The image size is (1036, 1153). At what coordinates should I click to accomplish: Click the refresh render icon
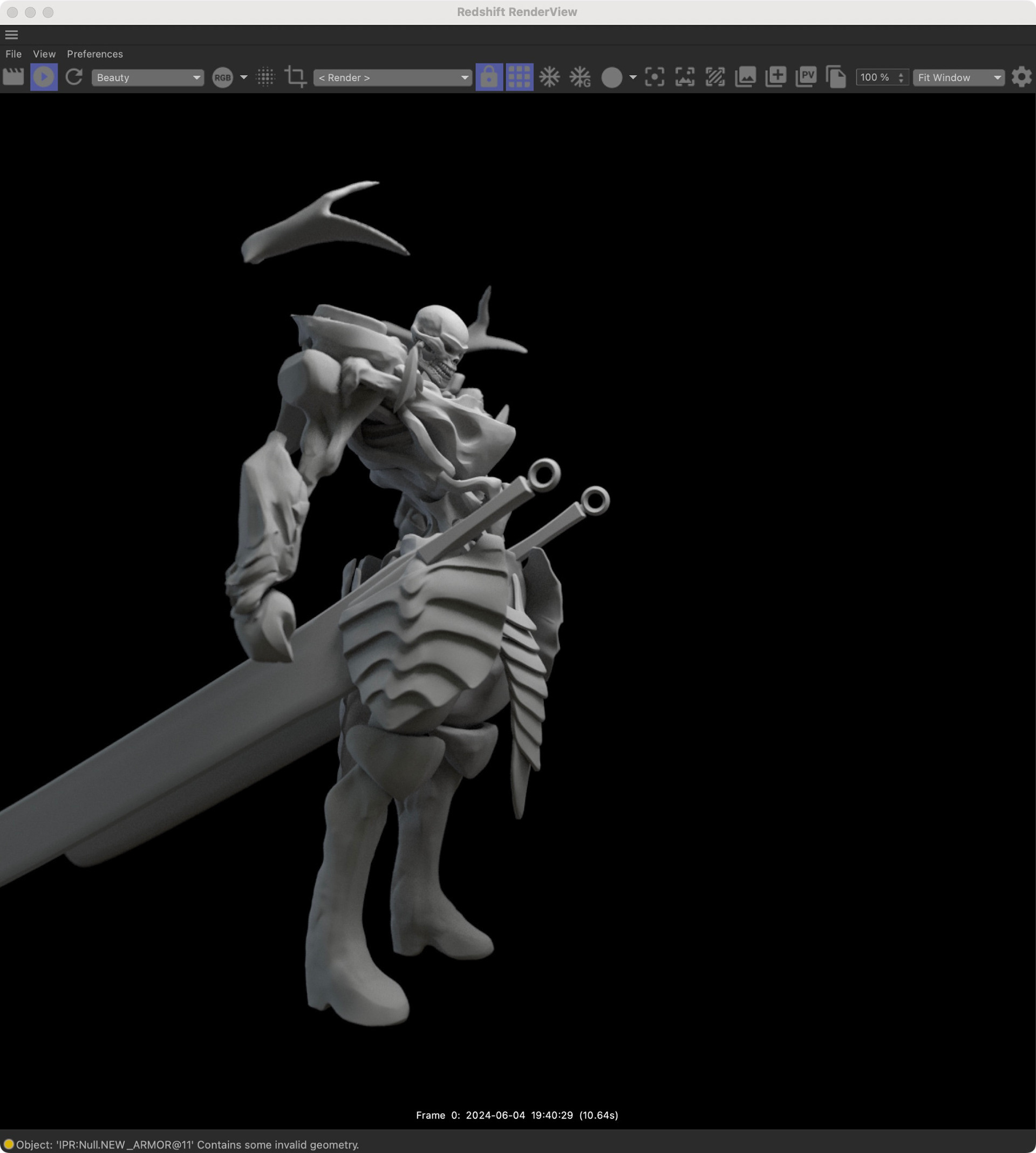click(x=74, y=77)
